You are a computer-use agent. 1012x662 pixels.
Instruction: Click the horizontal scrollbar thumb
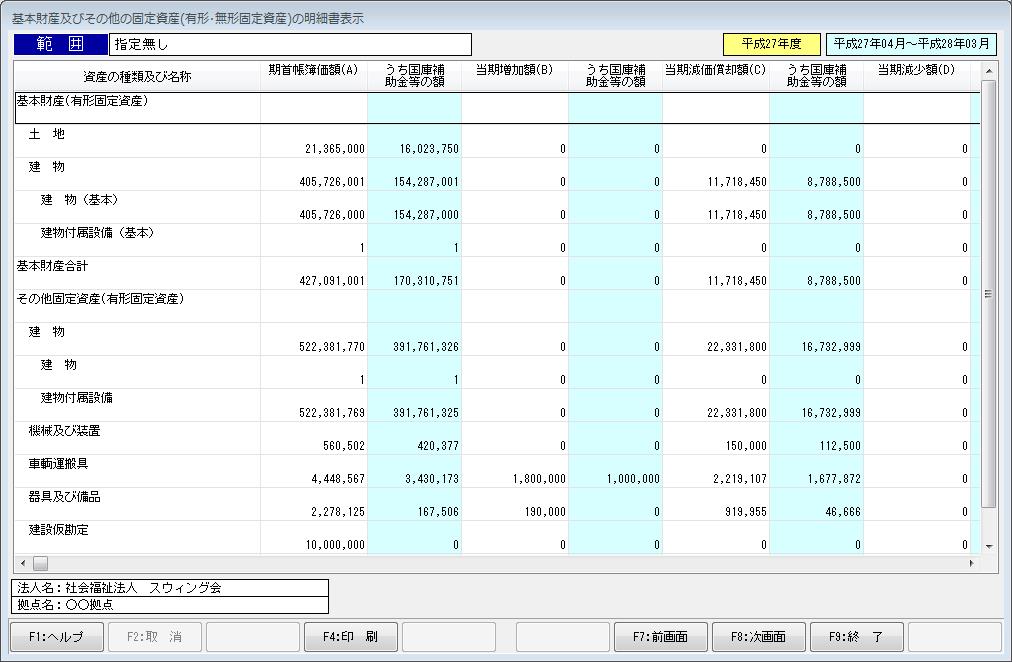point(40,564)
